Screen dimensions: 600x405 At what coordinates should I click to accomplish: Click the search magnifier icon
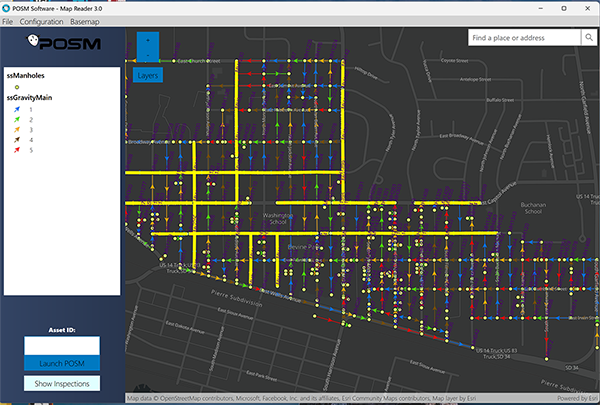tap(588, 37)
